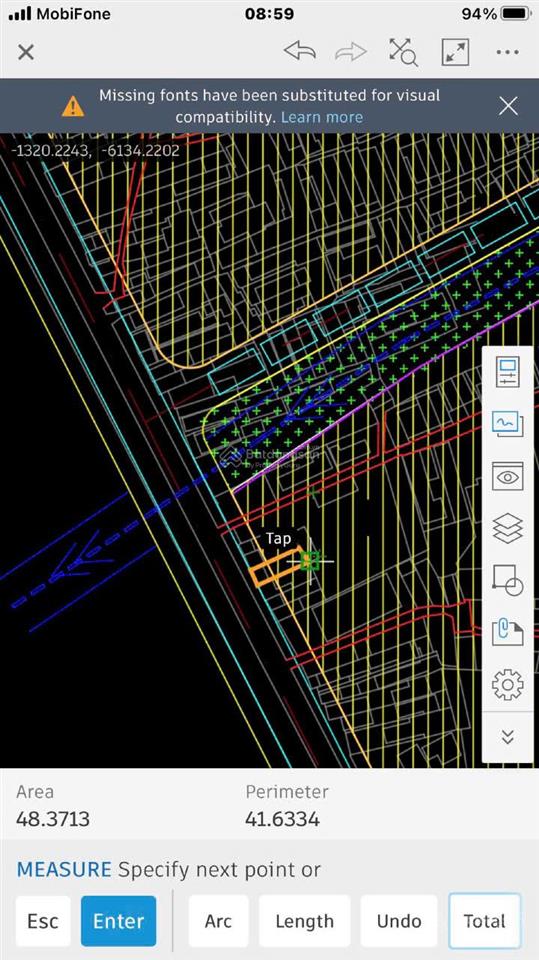Open the settings gear icon
The image size is (539, 960).
[508, 684]
